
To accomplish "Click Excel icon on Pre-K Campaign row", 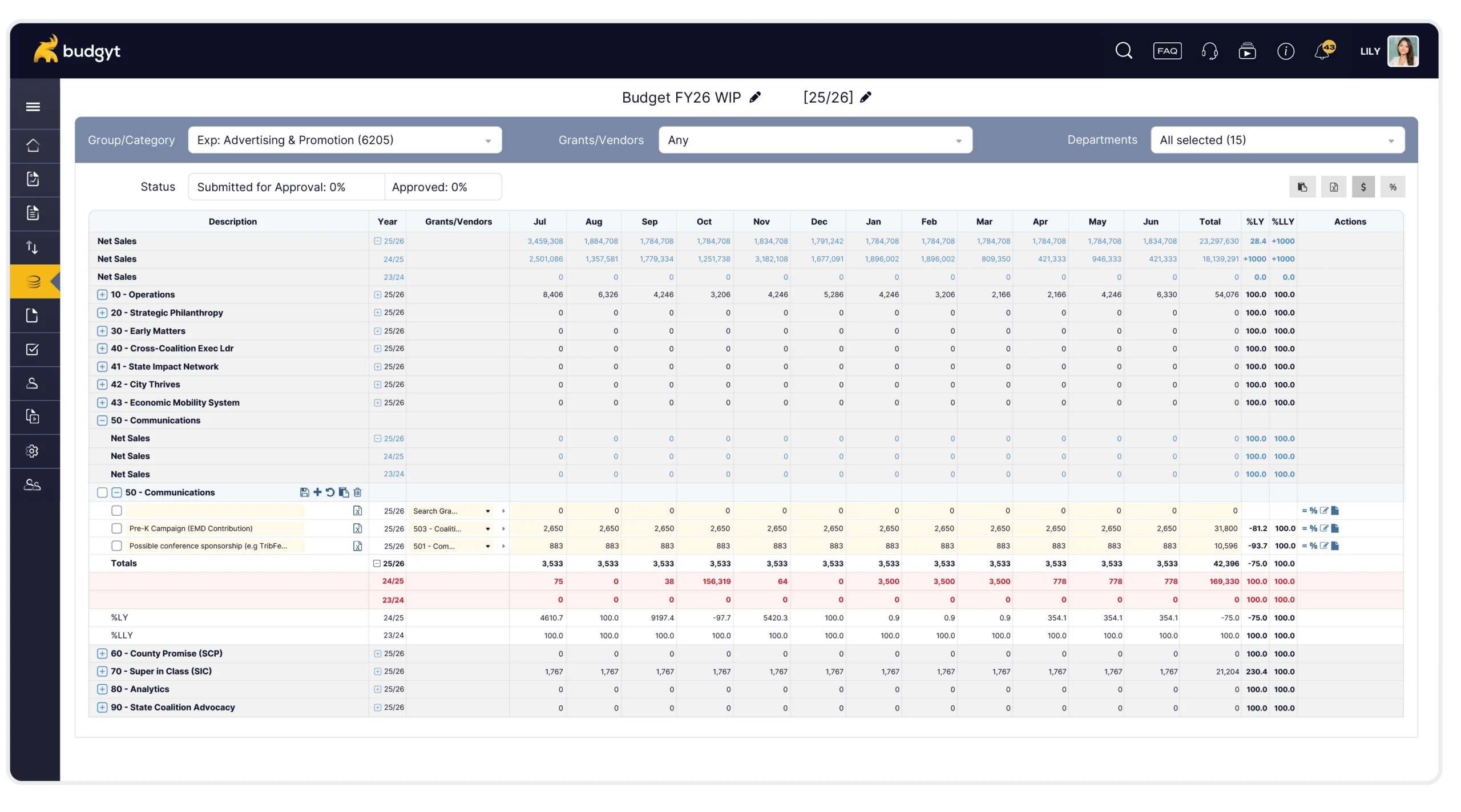I will tap(358, 529).
